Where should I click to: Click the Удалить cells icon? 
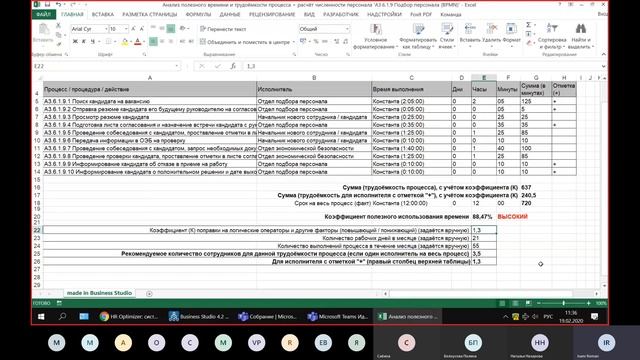pos(491,29)
